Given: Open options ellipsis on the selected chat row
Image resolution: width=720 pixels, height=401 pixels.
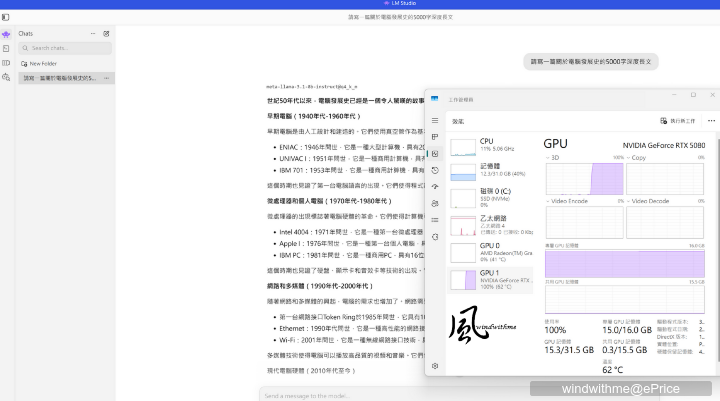Looking at the screenshot, I should pyautogui.click(x=107, y=78).
